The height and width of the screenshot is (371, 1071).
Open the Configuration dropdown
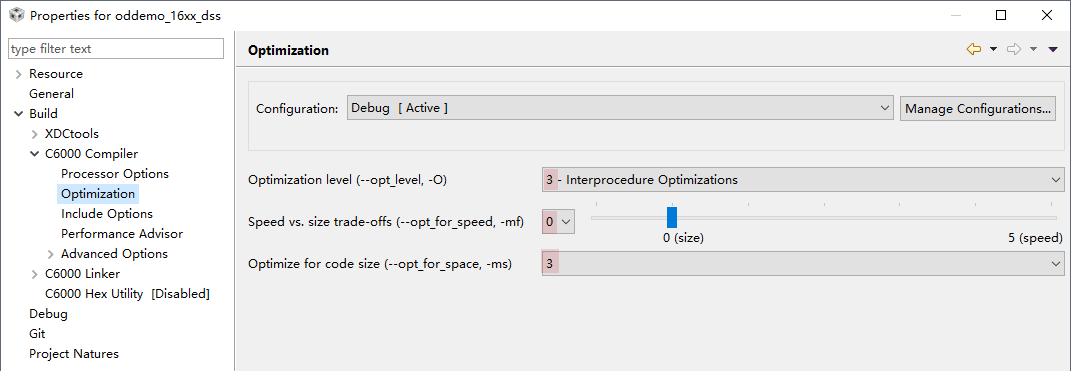[x=620, y=108]
